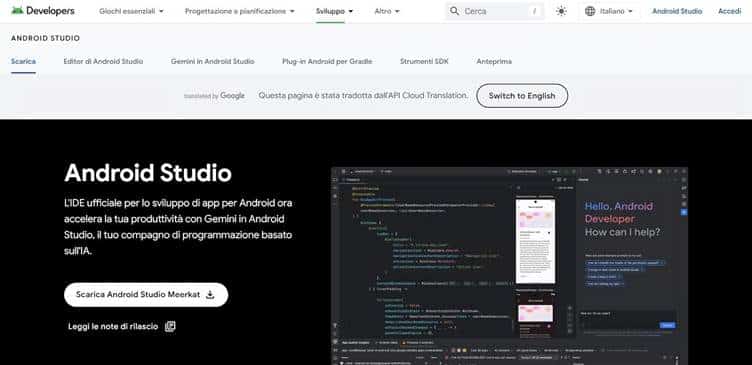This screenshot has height=365, width=752.
Task: Click the Accedi sign-in link
Action: (x=729, y=11)
